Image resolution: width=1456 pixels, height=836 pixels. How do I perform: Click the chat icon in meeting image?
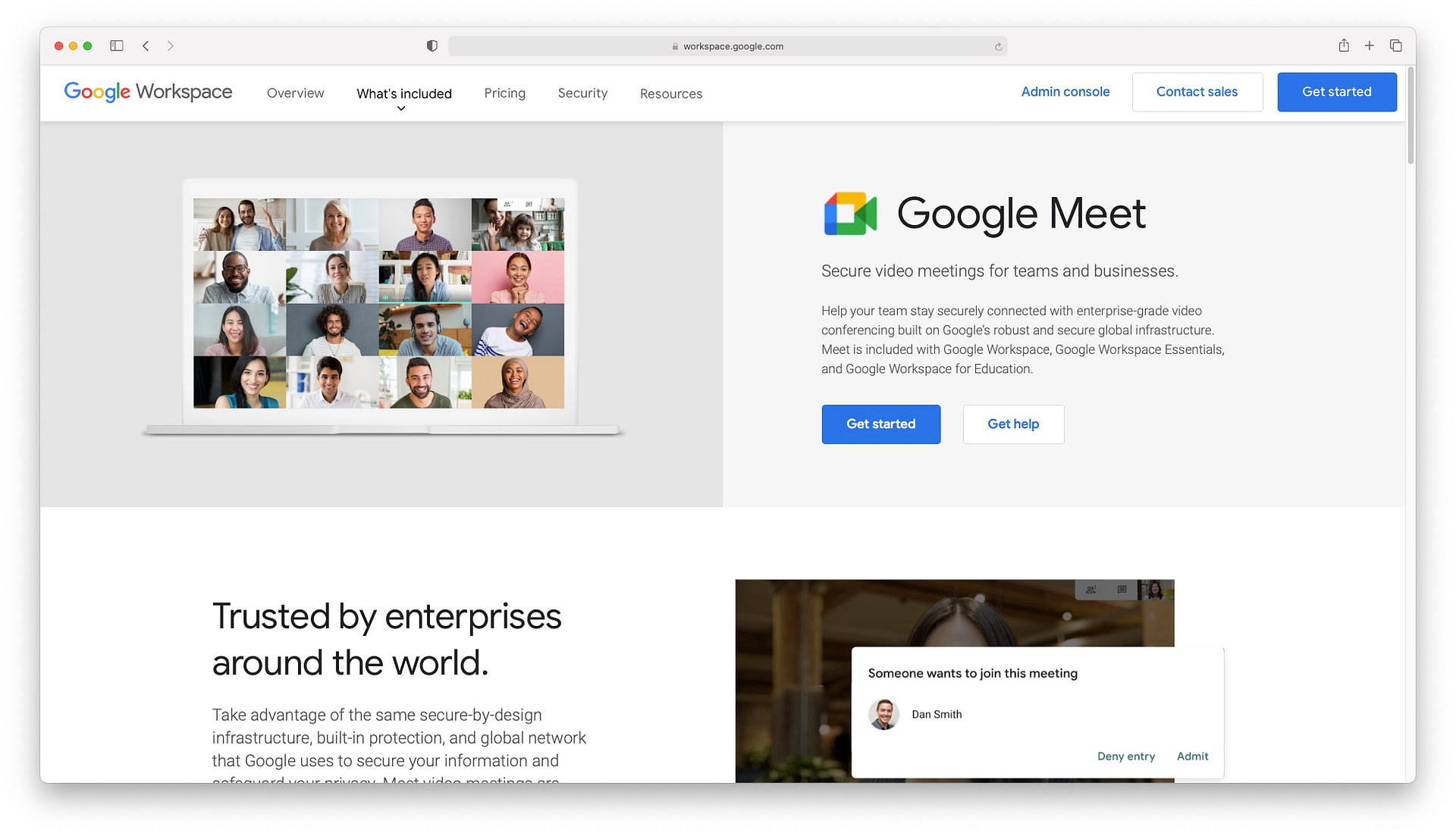(x=1122, y=590)
